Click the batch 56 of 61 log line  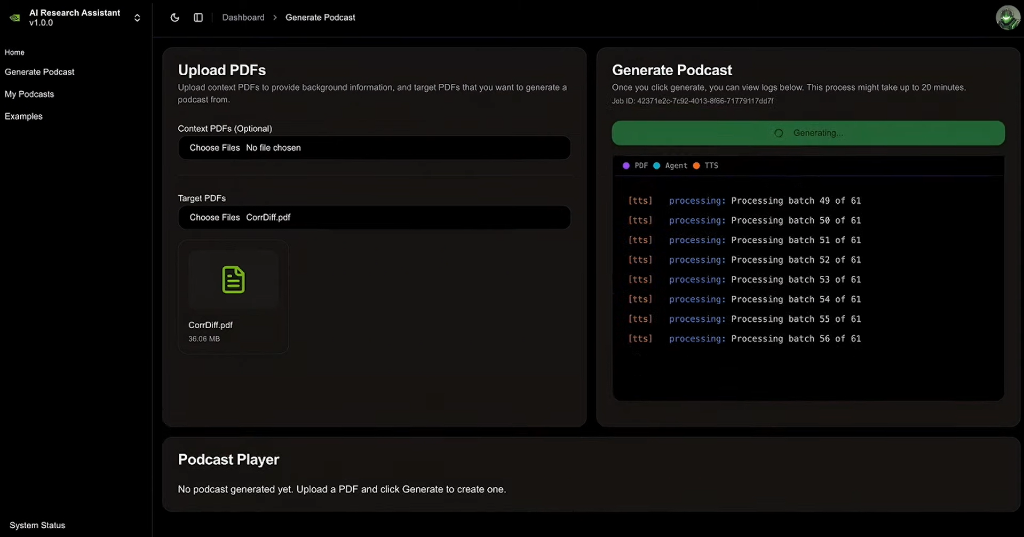pyautogui.click(x=765, y=339)
